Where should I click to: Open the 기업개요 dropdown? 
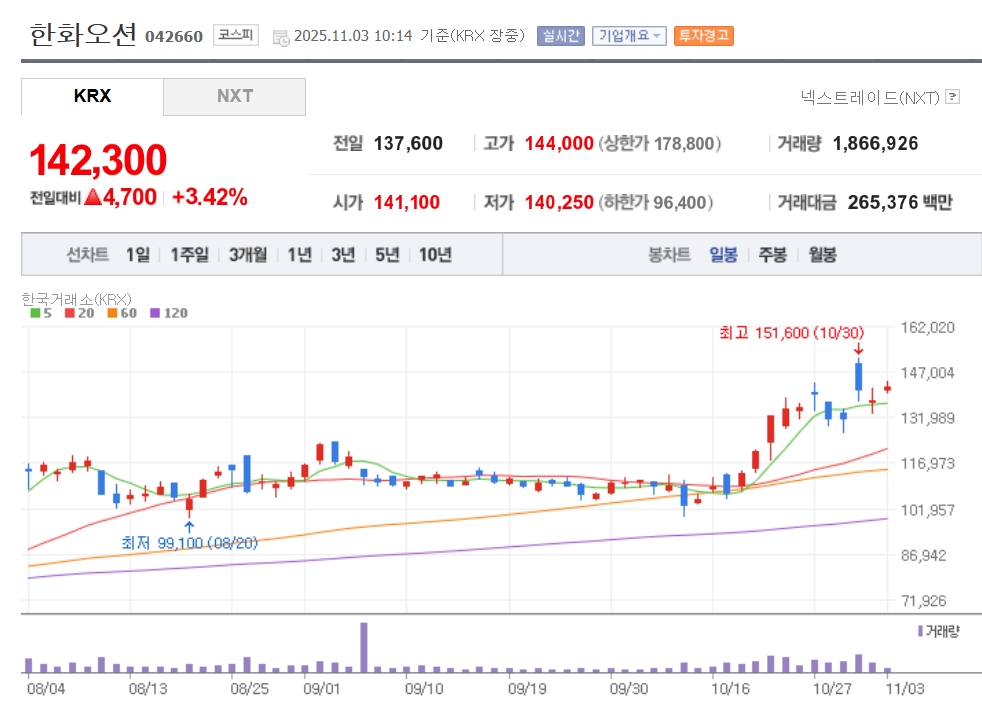629,36
